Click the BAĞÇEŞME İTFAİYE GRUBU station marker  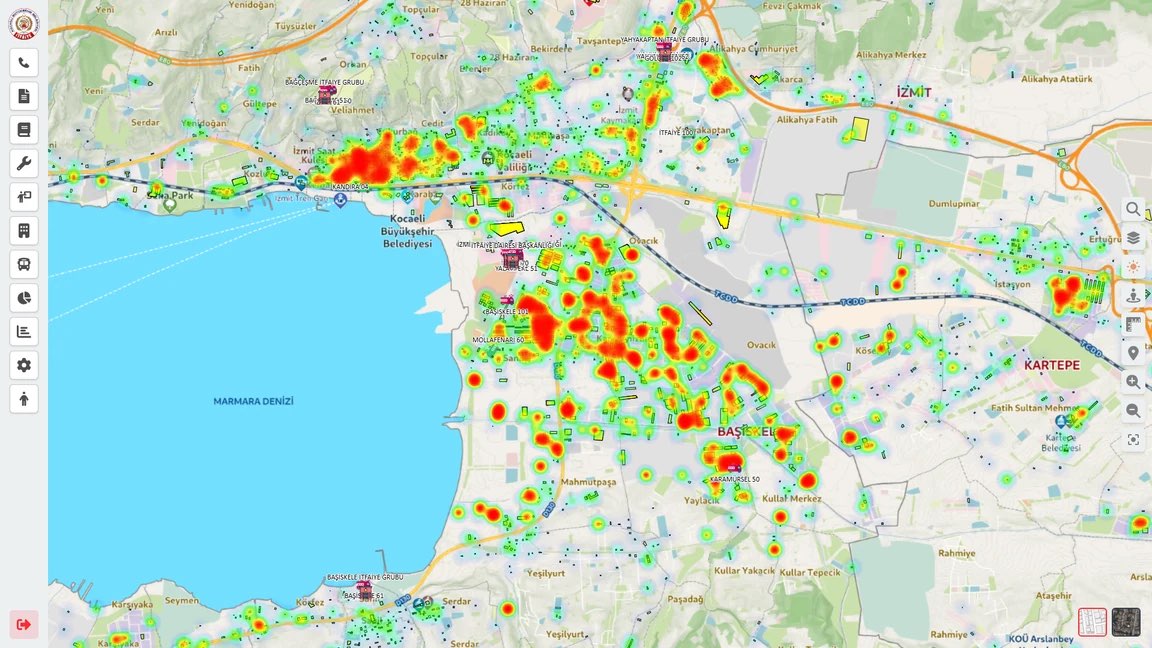pos(327,94)
